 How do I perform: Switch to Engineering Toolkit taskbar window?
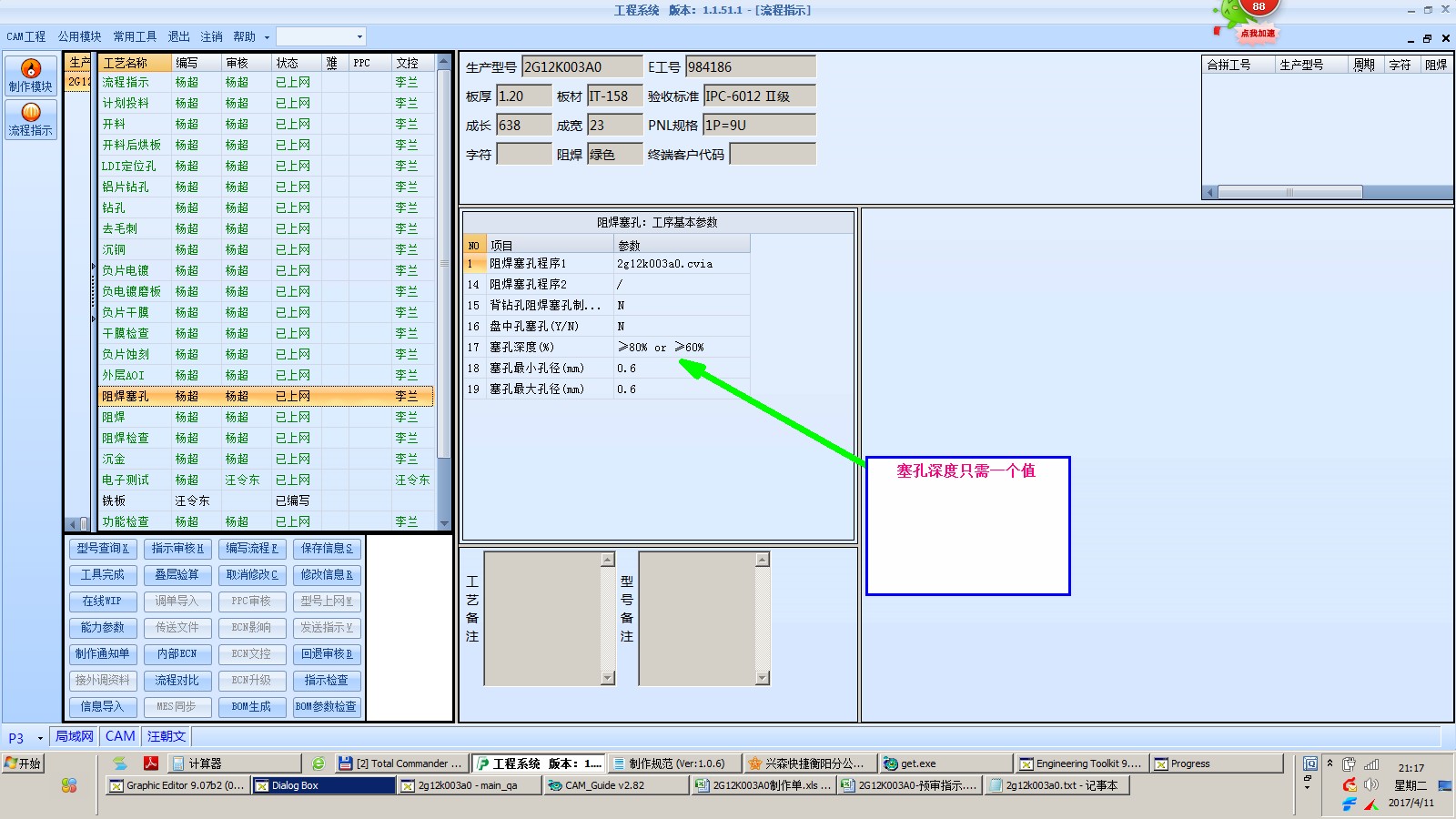click(x=1082, y=763)
